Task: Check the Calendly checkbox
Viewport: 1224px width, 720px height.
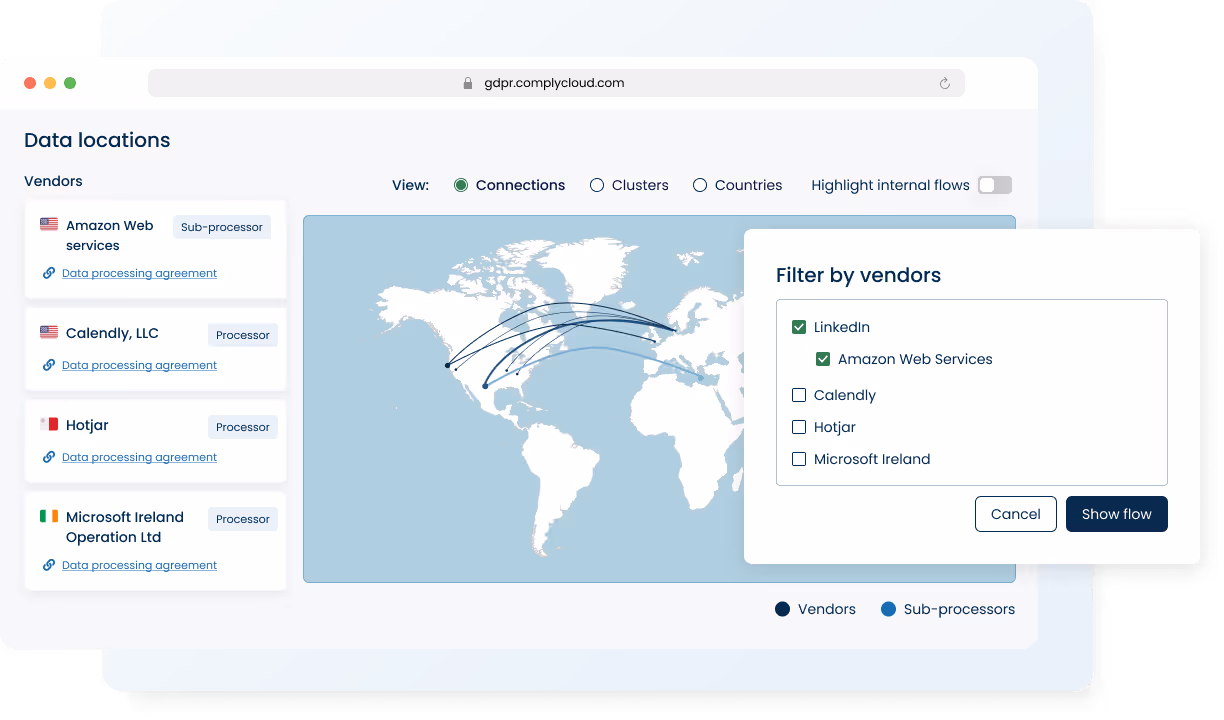Action: click(799, 395)
